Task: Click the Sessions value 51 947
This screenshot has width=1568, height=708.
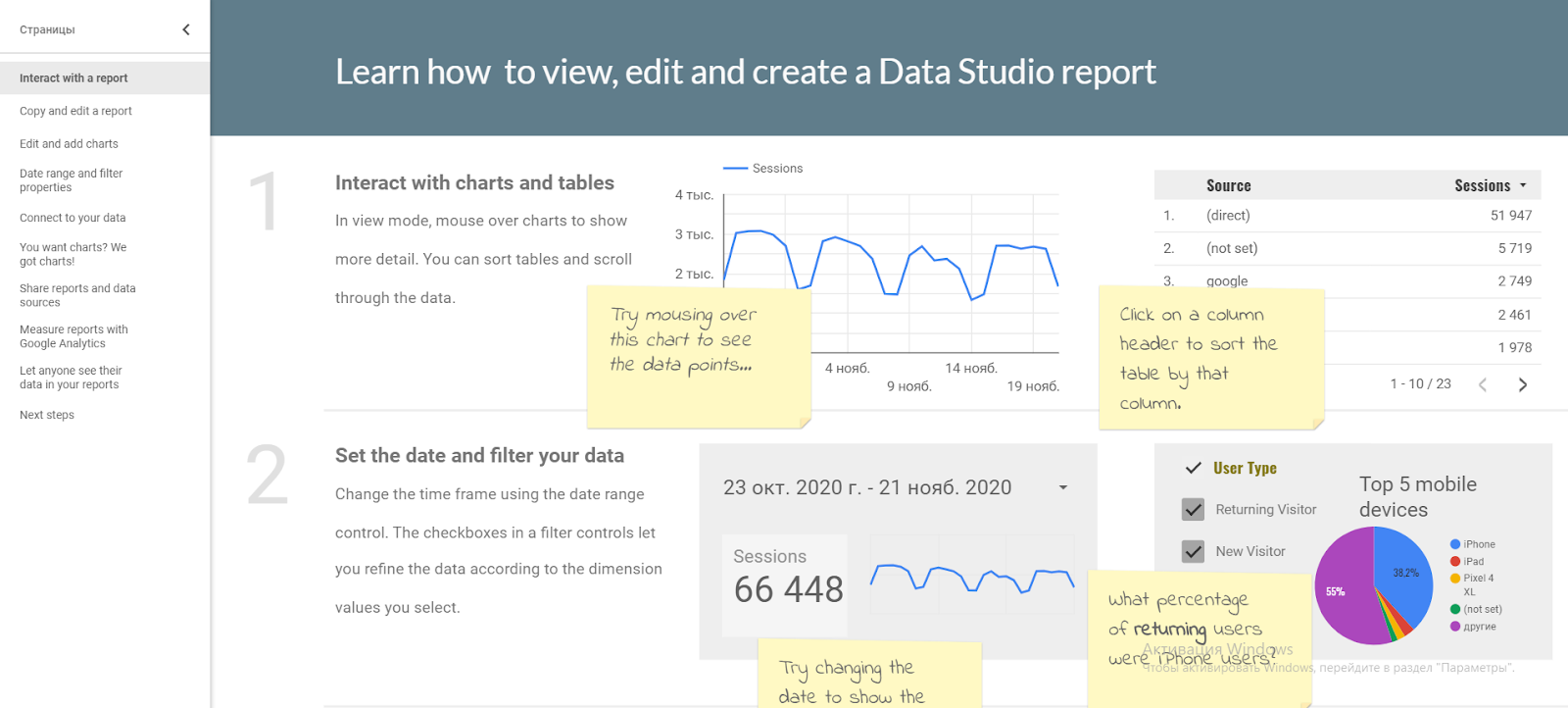Action: (x=1510, y=216)
